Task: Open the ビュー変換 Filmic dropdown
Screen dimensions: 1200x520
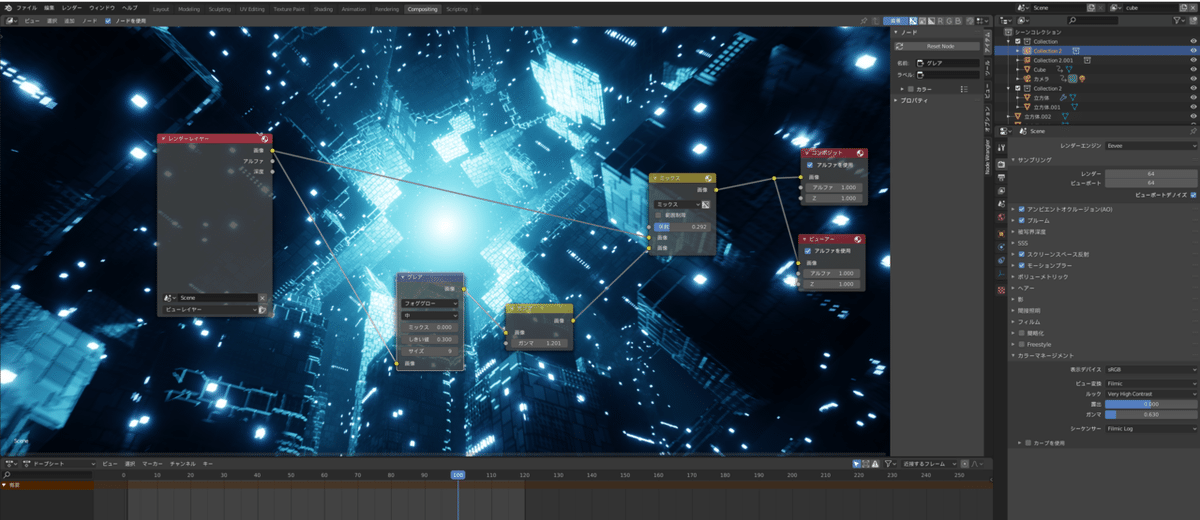Action: (x=1151, y=383)
